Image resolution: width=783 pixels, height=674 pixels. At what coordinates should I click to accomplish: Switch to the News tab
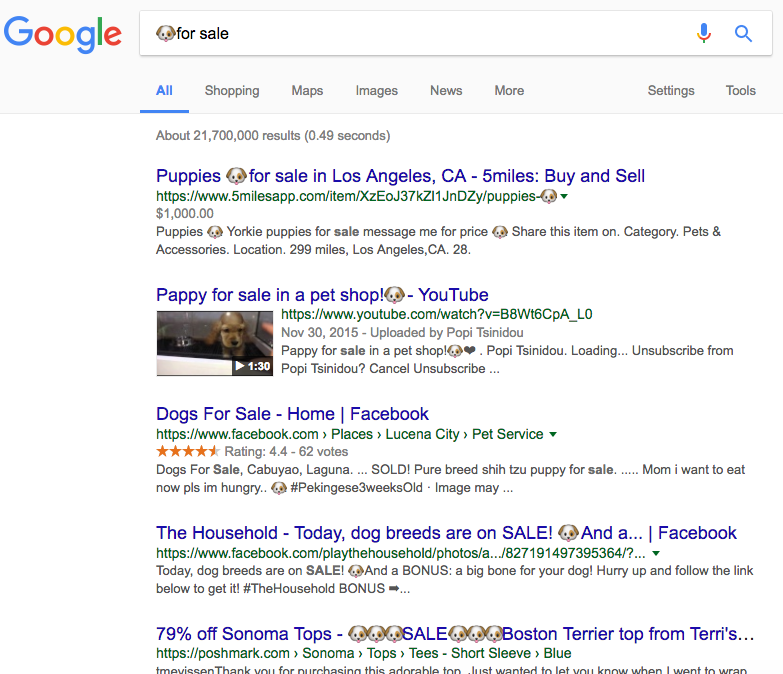(x=446, y=90)
